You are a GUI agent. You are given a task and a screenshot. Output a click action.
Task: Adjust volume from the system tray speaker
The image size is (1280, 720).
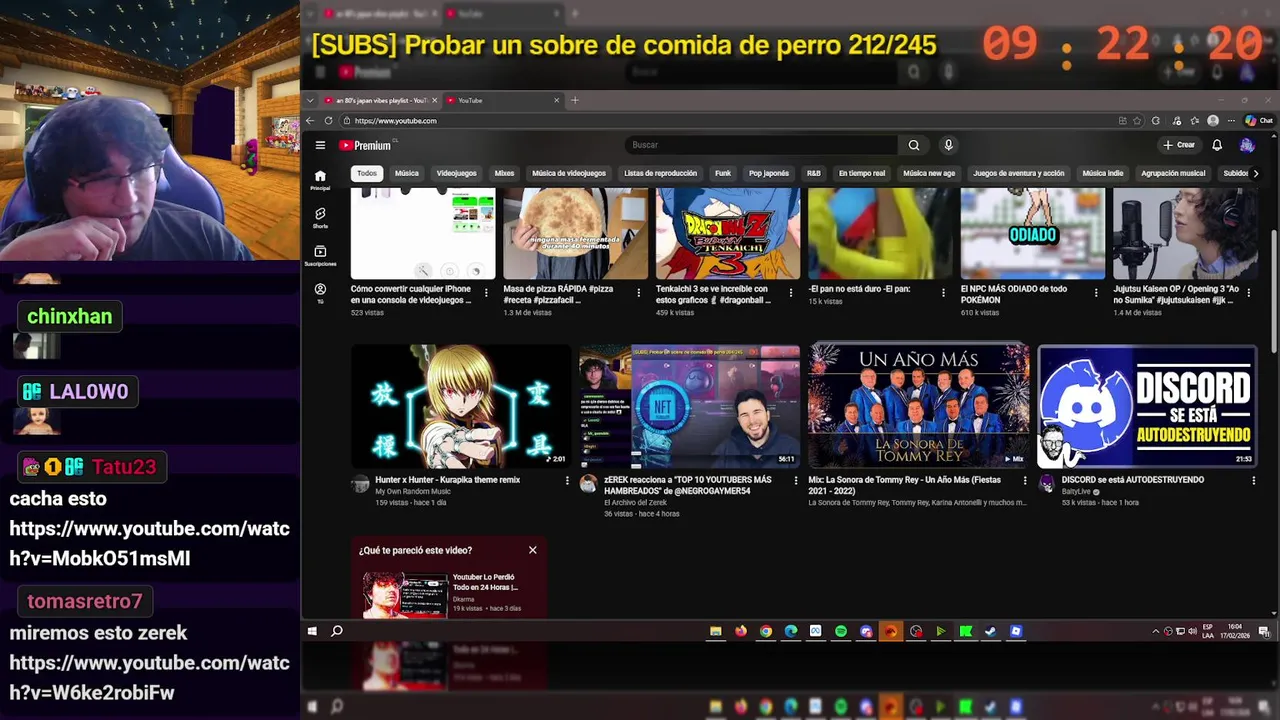[1192, 631]
